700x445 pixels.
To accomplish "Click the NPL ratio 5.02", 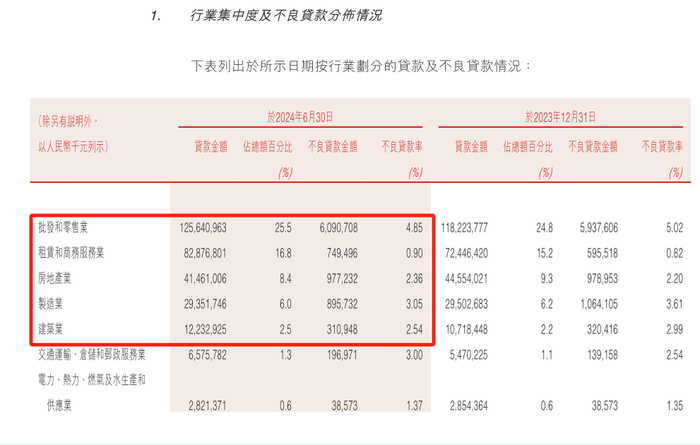I will coord(675,228).
